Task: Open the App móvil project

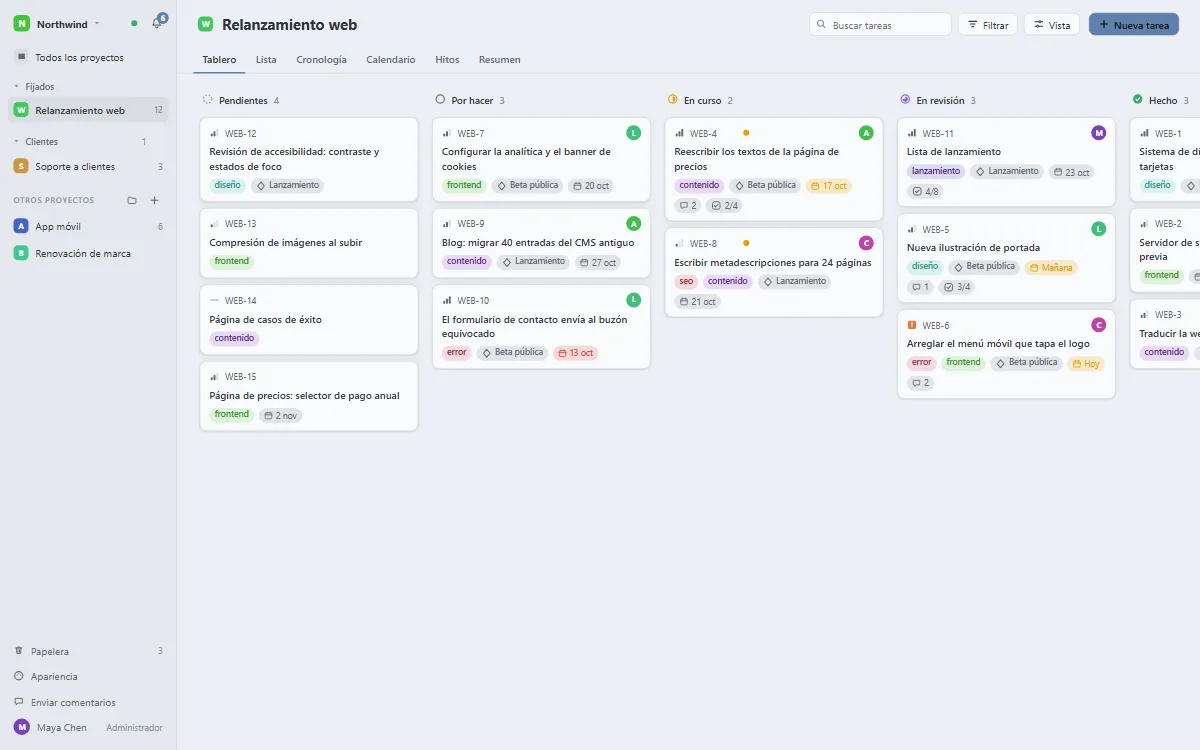Action: pos(88,226)
